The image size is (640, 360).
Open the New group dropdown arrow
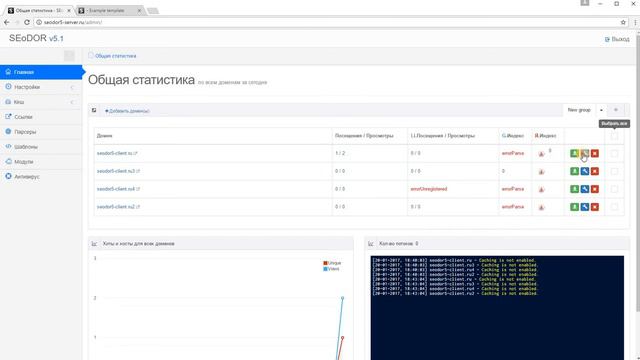(x=601, y=110)
